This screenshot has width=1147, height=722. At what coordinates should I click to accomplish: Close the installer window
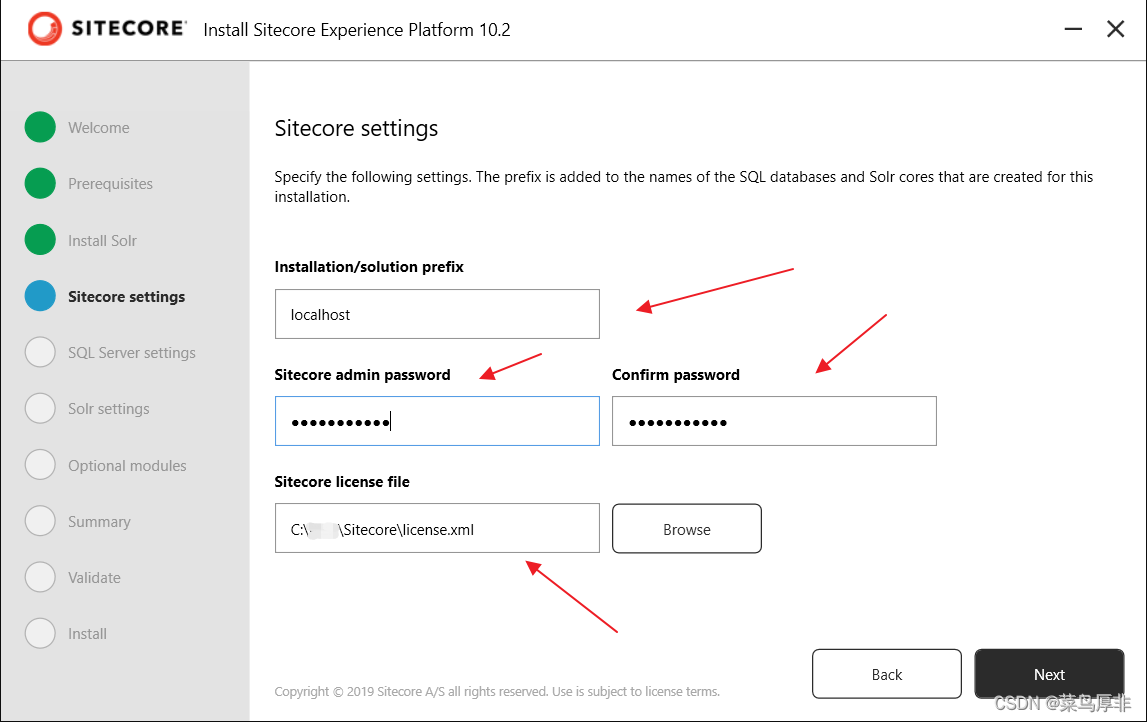pos(1116,29)
